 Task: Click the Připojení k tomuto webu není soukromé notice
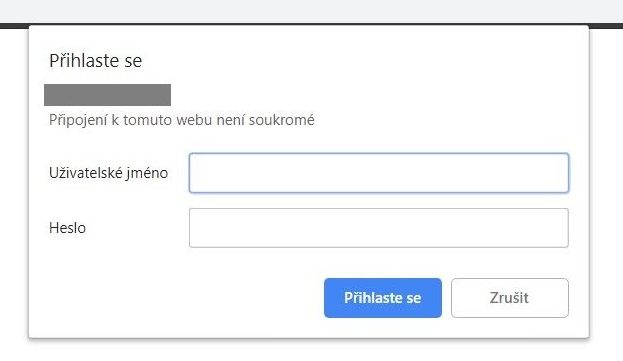[x=182, y=120]
